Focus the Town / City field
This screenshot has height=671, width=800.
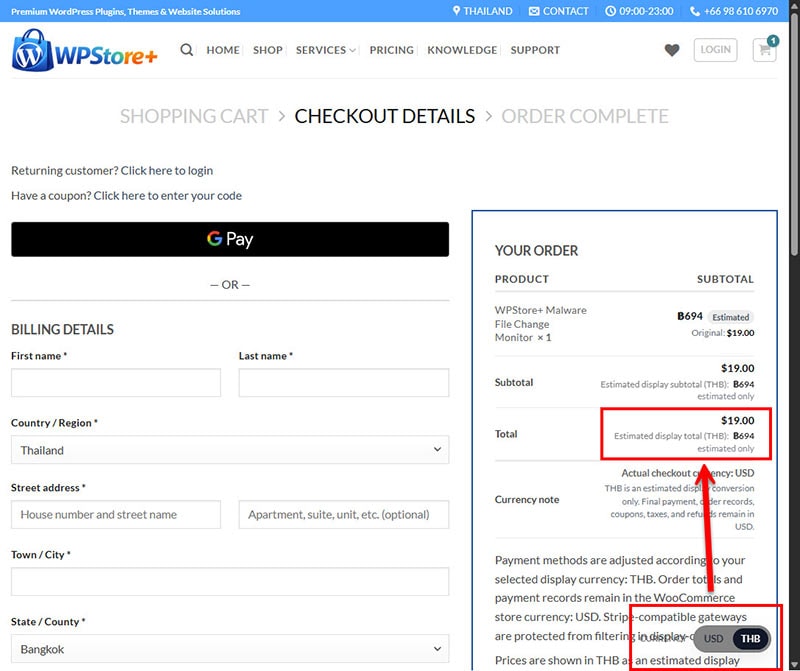coord(230,581)
